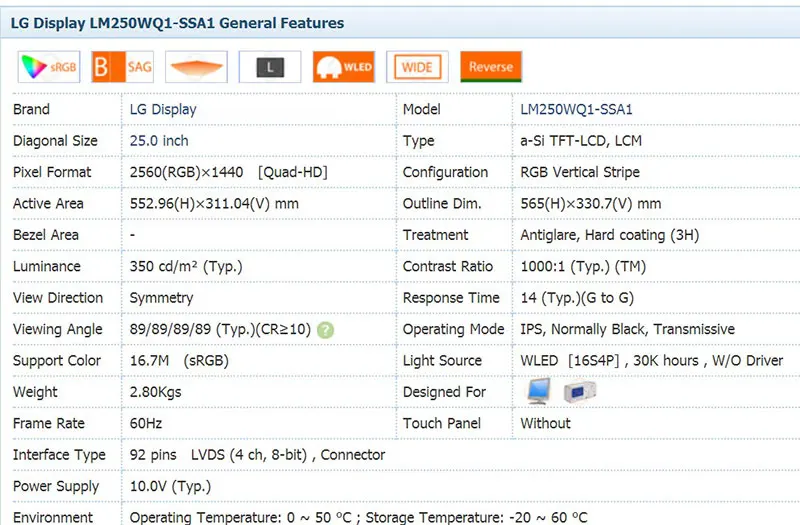Image resolution: width=800 pixels, height=525 pixels.
Task: Open the LG Display brand link
Action: pyautogui.click(x=163, y=109)
